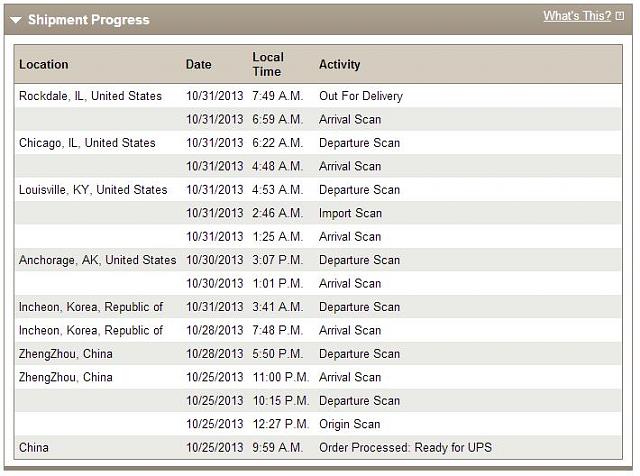
Task: Select the Activity column header
Action: 340,64
